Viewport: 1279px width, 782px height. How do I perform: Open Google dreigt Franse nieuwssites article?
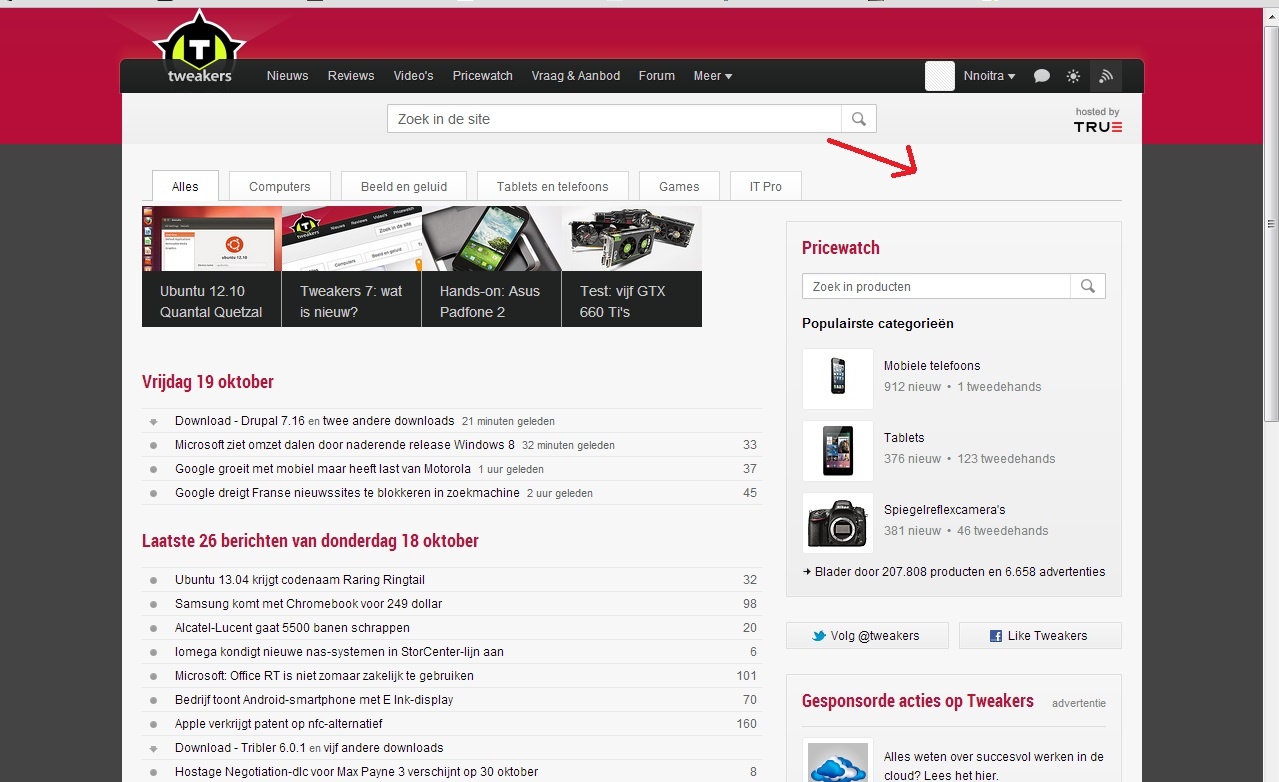[347, 493]
